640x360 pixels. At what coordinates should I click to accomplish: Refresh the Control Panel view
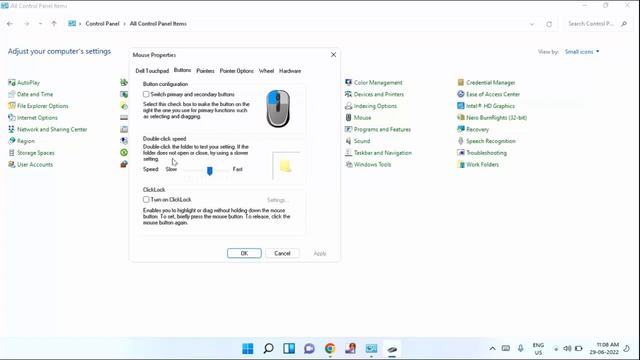(x=549, y=24)
